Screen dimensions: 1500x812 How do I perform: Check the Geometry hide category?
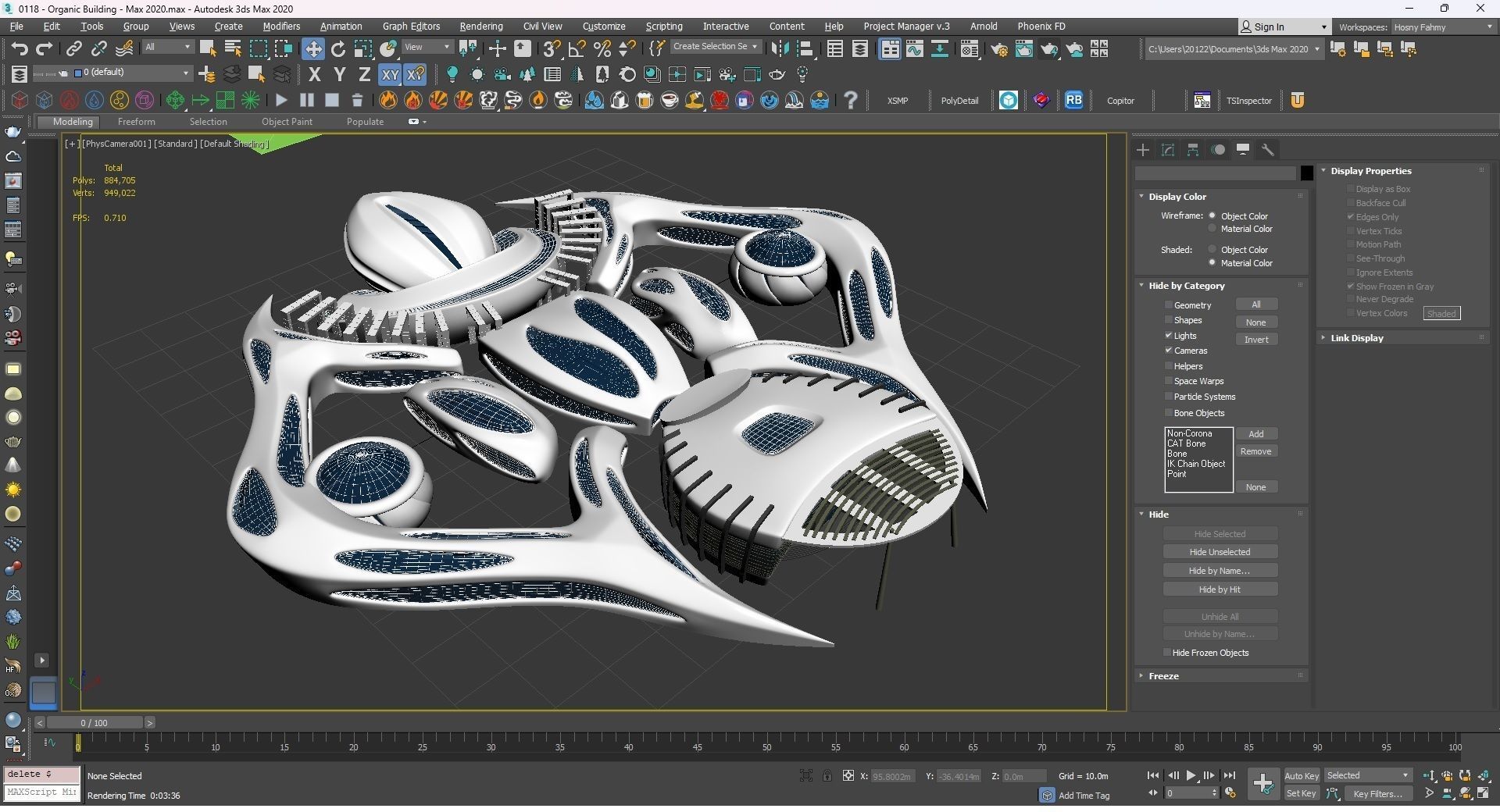pyautogui.click(x=1169, y=305)
